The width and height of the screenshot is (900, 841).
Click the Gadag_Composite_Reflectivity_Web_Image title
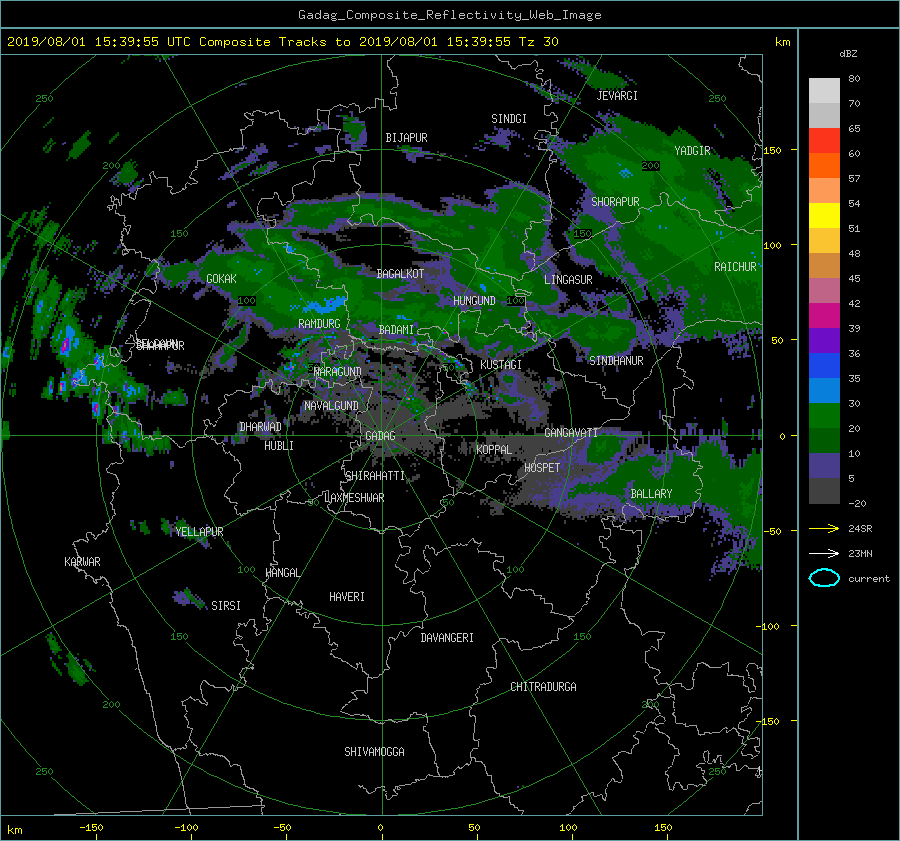(x=449, y=15)
